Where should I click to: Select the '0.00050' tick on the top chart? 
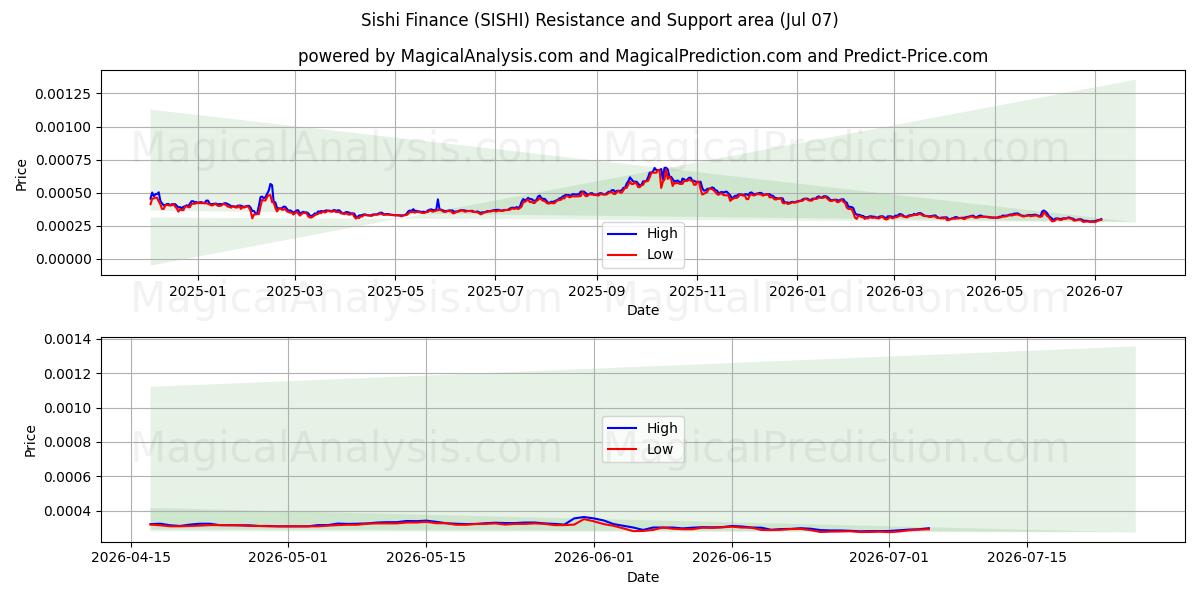(x=62, y=193)
